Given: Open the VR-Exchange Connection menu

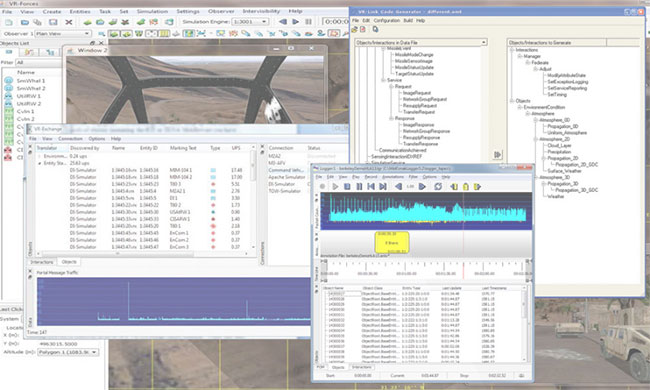Looking at the screenshot, I should (70, 138).
